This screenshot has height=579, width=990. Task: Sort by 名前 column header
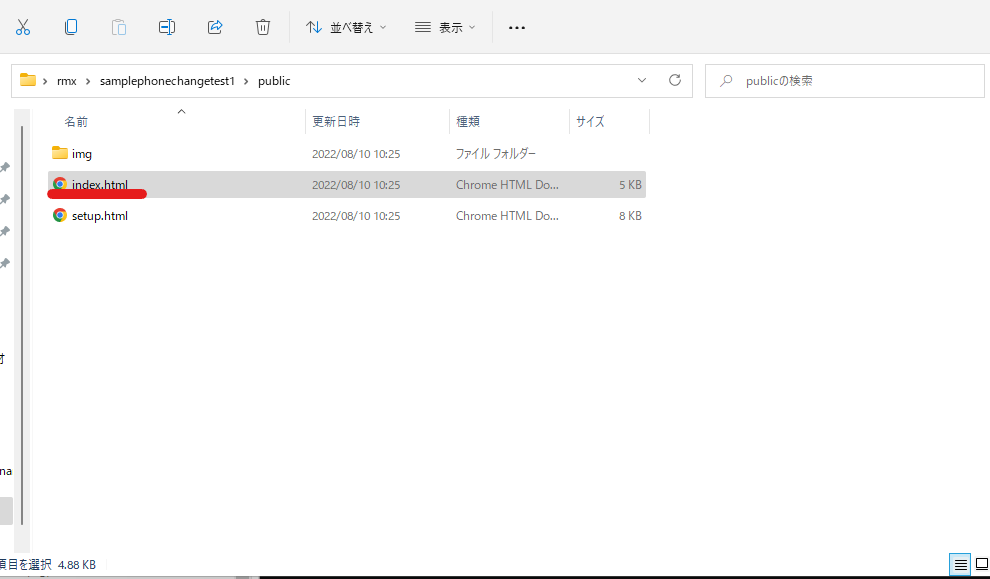76,121
